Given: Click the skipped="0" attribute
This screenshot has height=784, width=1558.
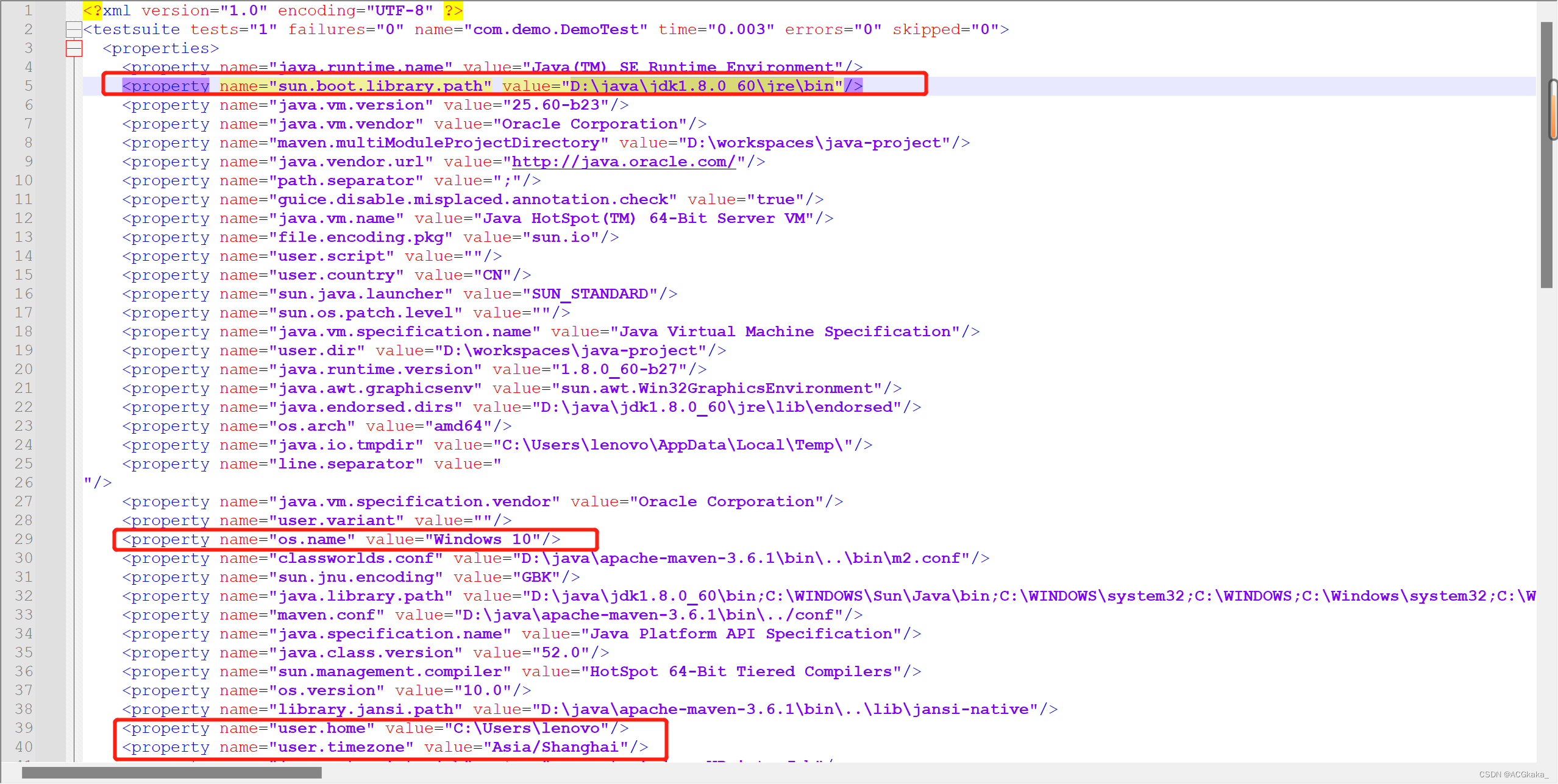Looking at the screenshot, I should coord(945,29).
